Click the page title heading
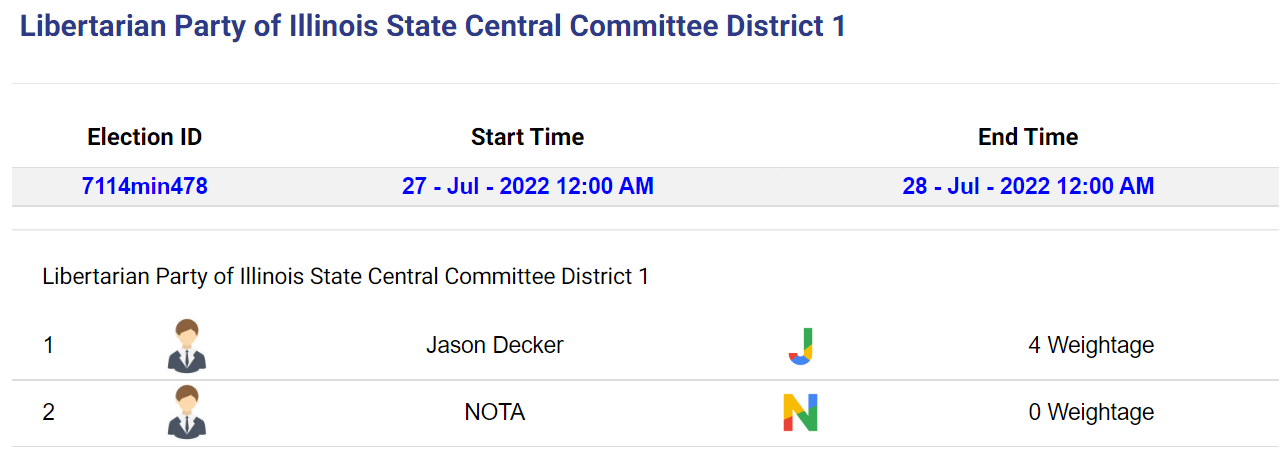Viewport: 1284px width, 451px height. point(433,26)
